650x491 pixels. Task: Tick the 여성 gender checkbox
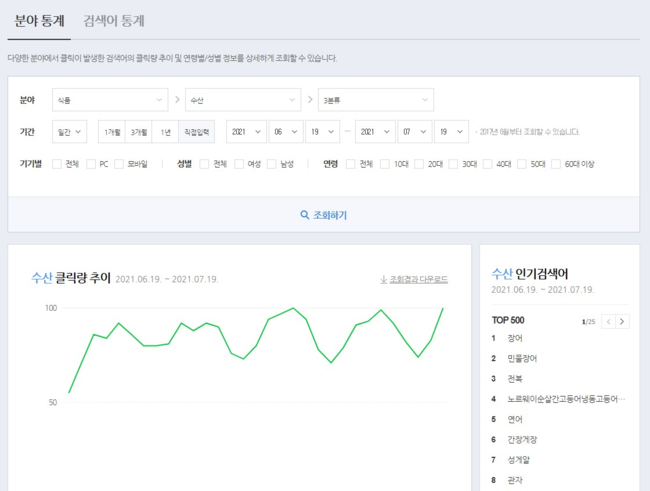[240, 163]
